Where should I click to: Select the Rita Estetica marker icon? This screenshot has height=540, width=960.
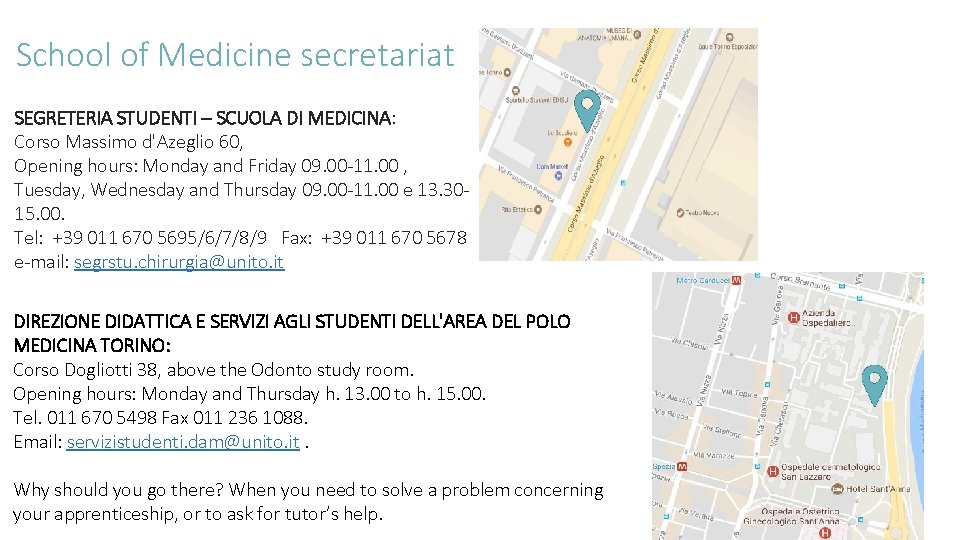[538, 210]
